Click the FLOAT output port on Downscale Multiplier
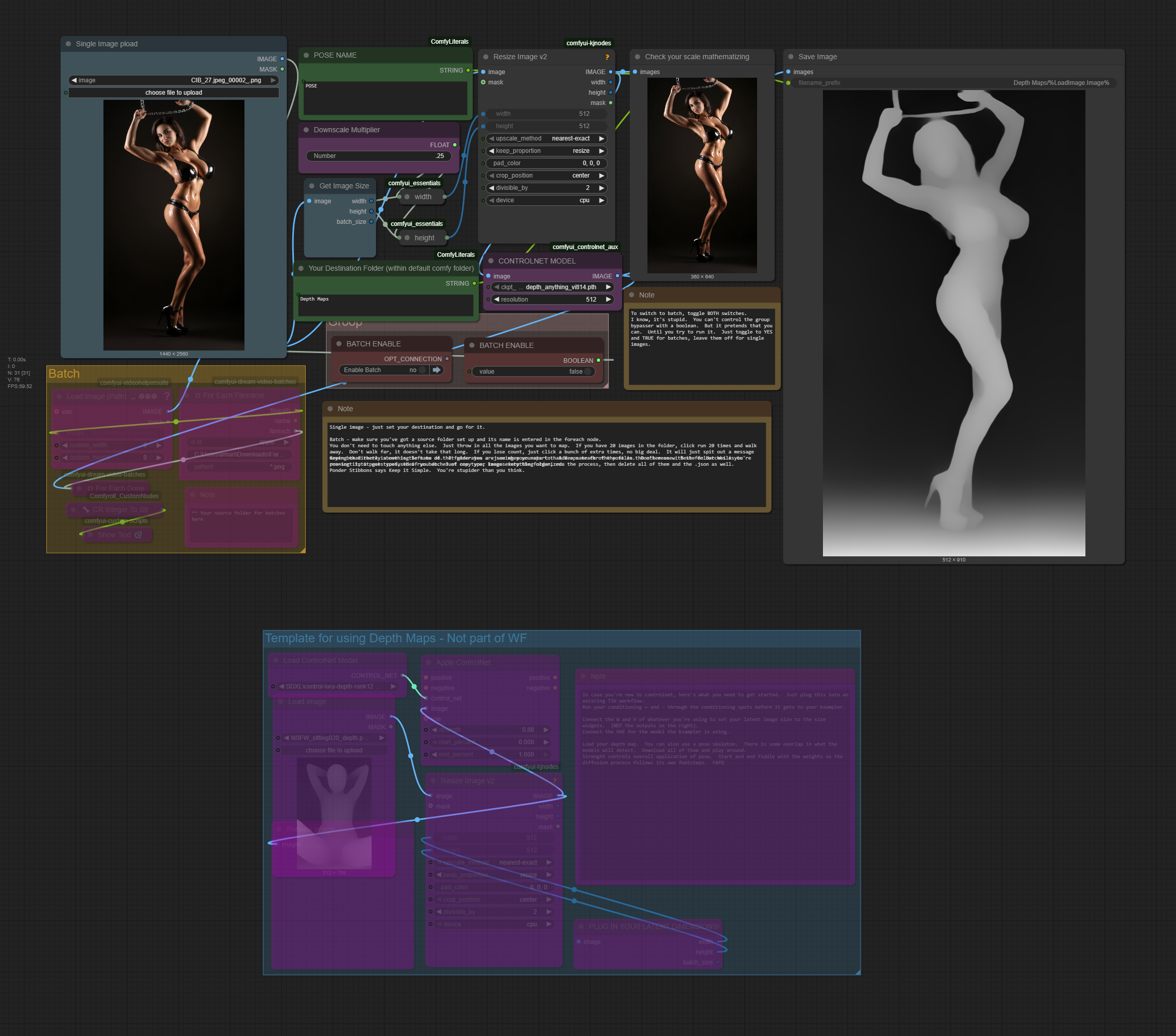1176x1036 pixels. pos(454,145)
